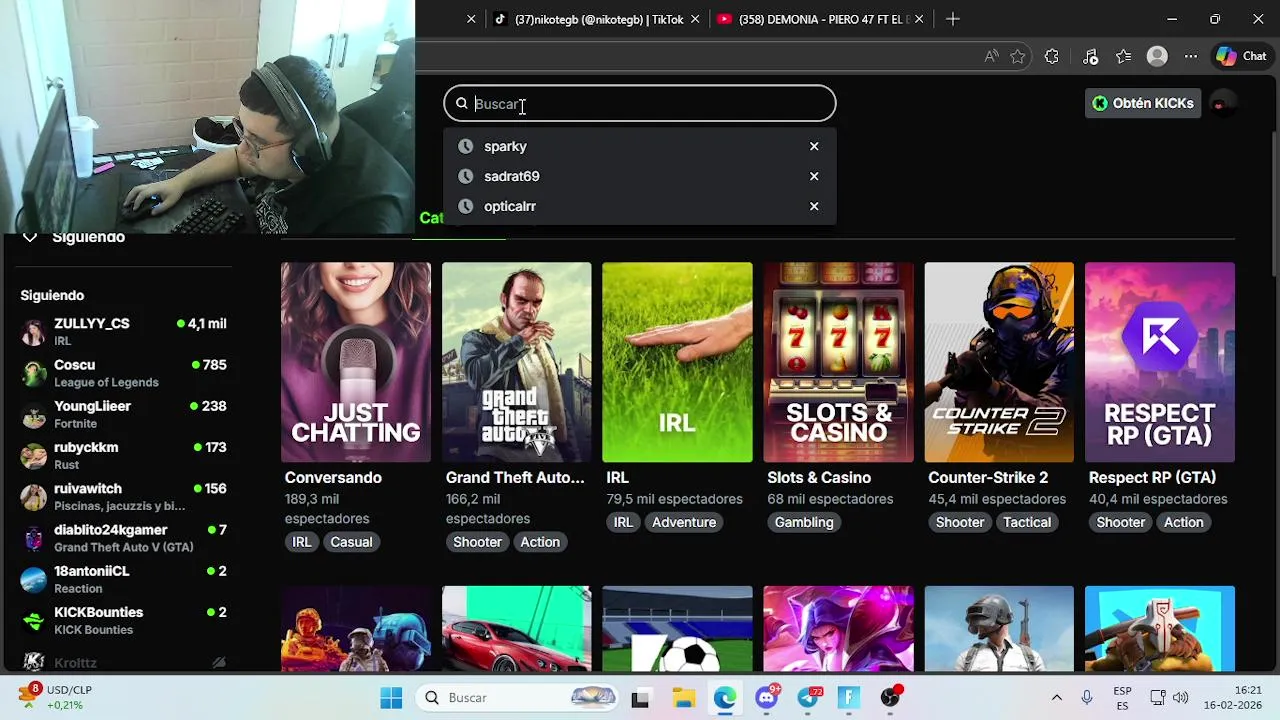Click the 'Slots & Casino' category title
This screenshot has width=1280, height=720.
tap(819, 478)
